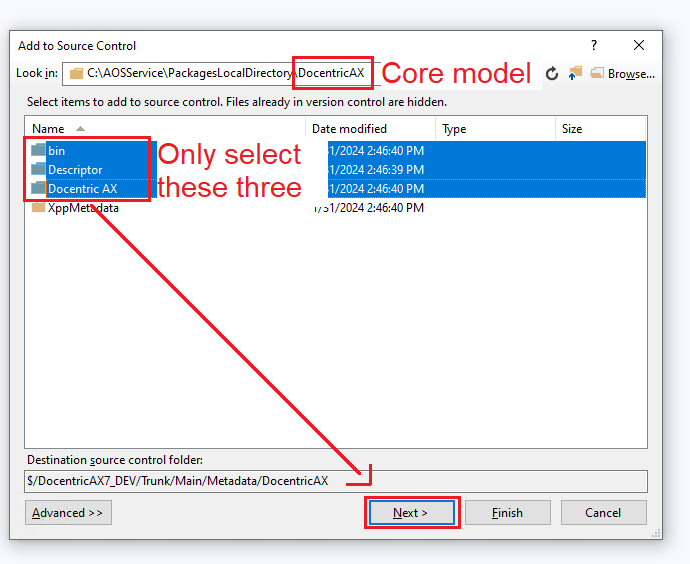Select the XppMetadata folder row
Screen dimensions: 690x564
tap(337, 208)
